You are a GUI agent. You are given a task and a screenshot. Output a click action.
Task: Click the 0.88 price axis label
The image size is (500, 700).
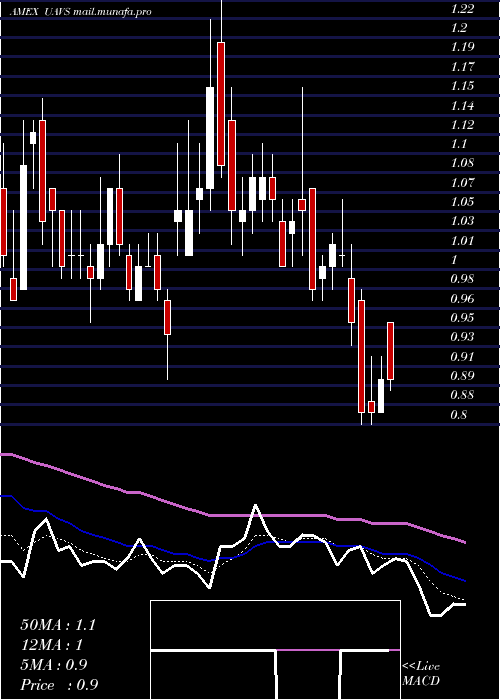462,396
